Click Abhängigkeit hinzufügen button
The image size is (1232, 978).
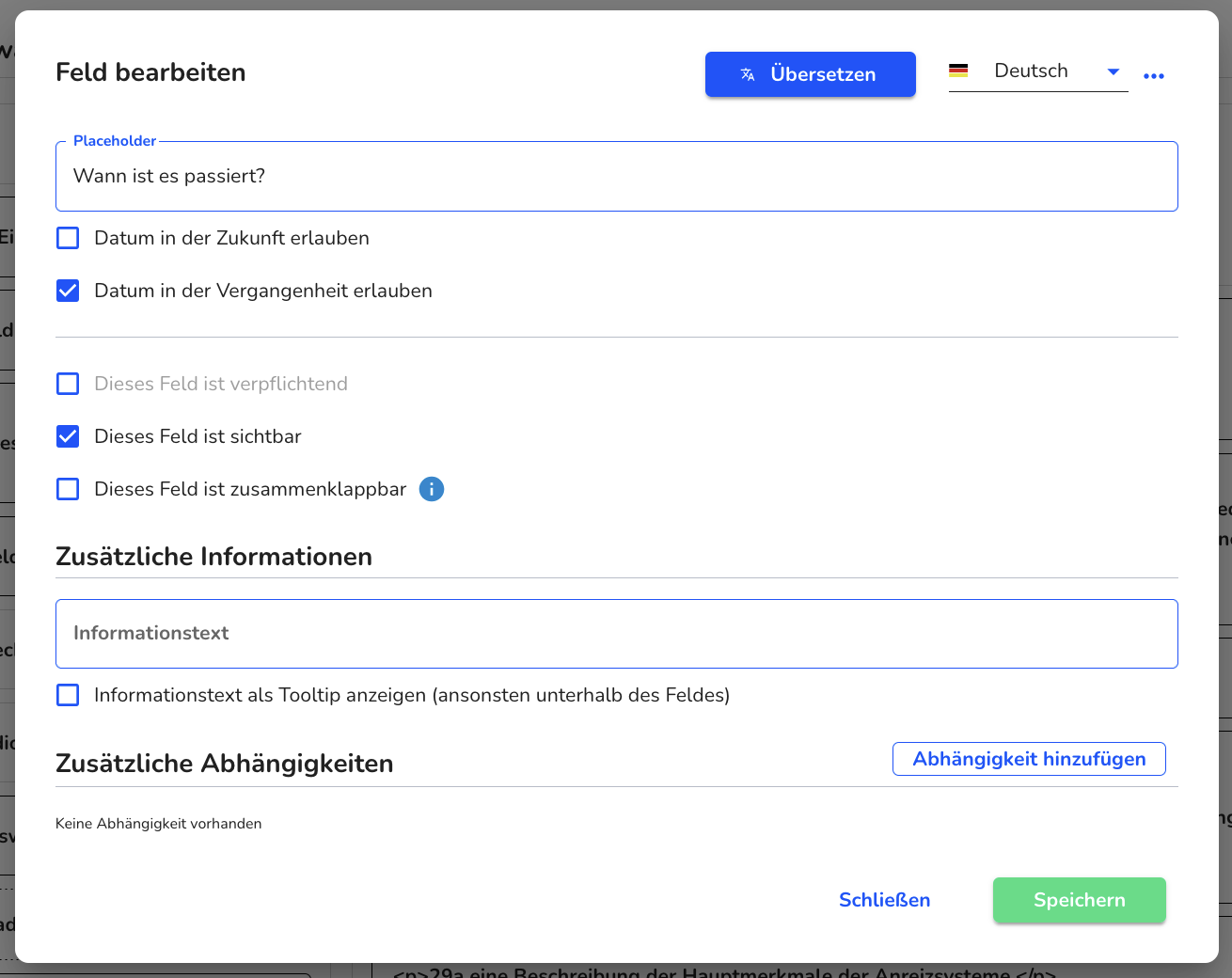click(x=1029, y=759)
